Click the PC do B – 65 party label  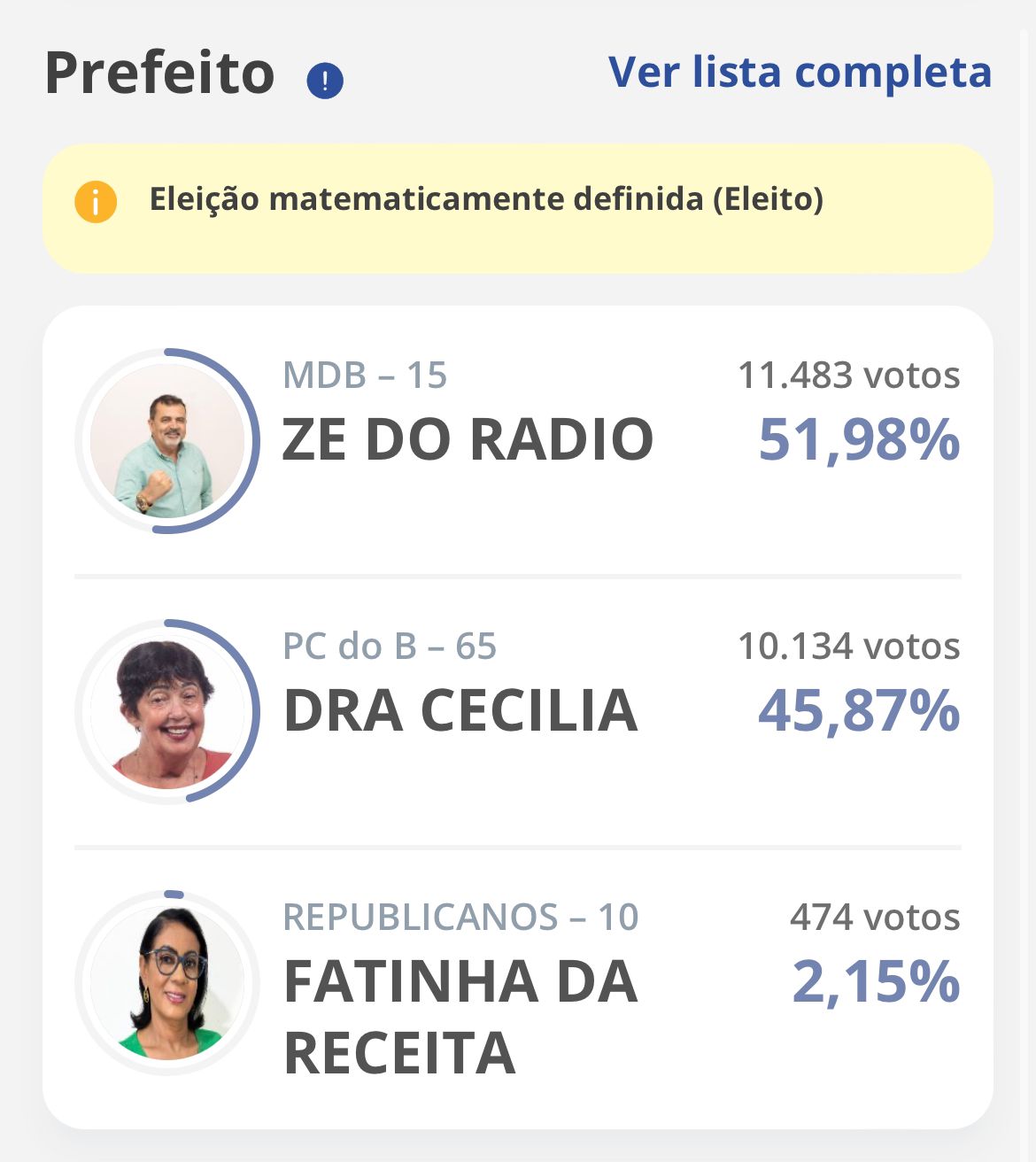(x=390, y=647)
